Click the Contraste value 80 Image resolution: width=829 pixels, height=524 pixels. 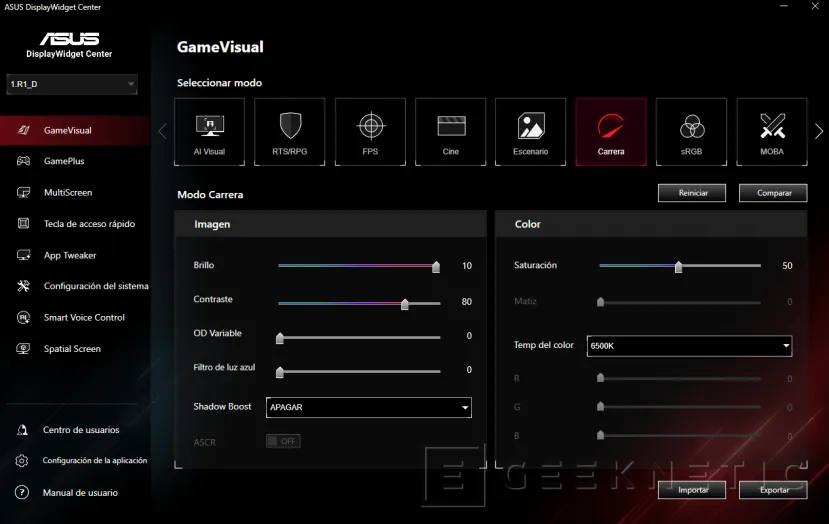click(x=466, y=302)
